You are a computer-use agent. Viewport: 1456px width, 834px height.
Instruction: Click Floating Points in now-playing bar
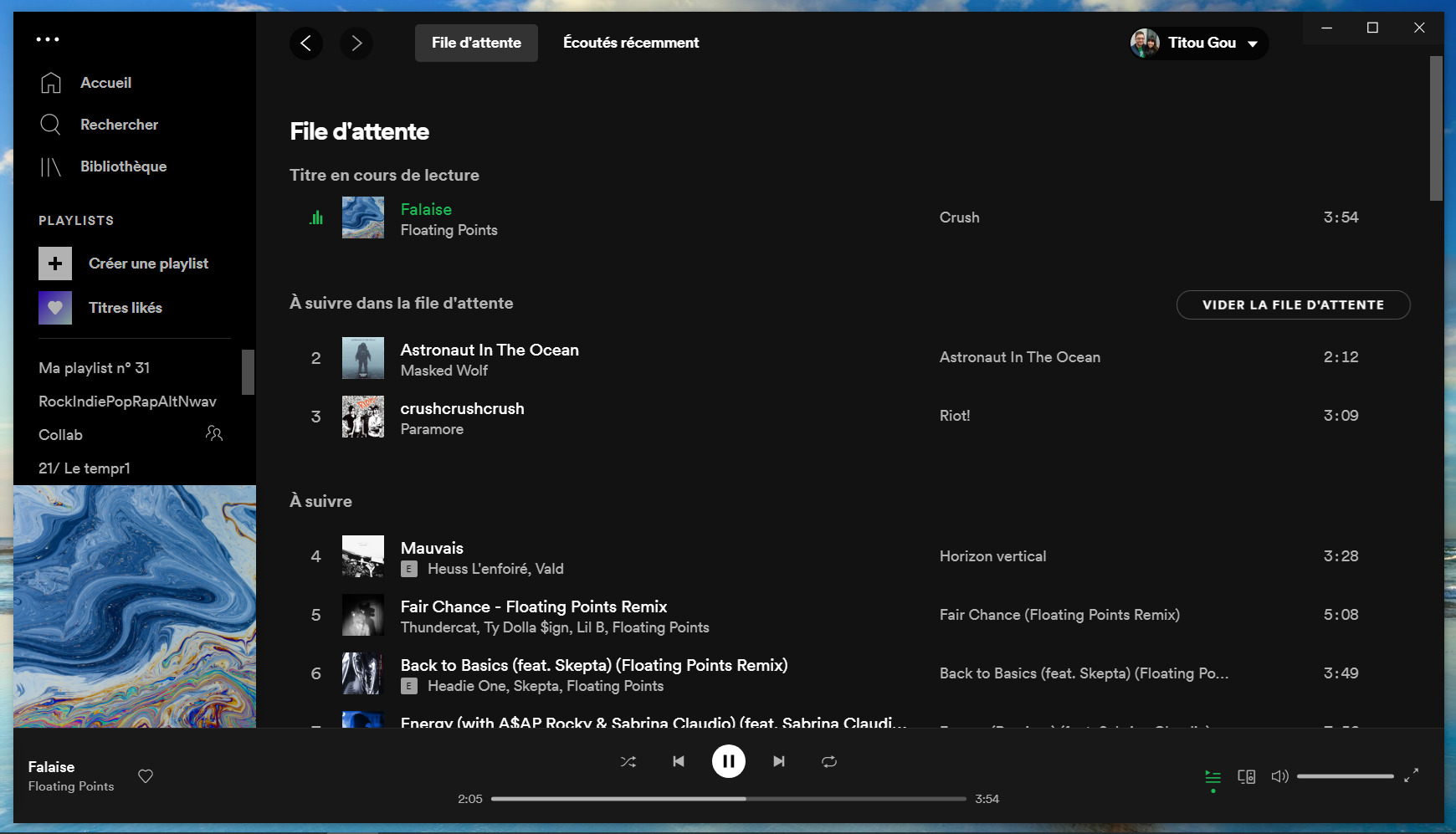[71, 786]
